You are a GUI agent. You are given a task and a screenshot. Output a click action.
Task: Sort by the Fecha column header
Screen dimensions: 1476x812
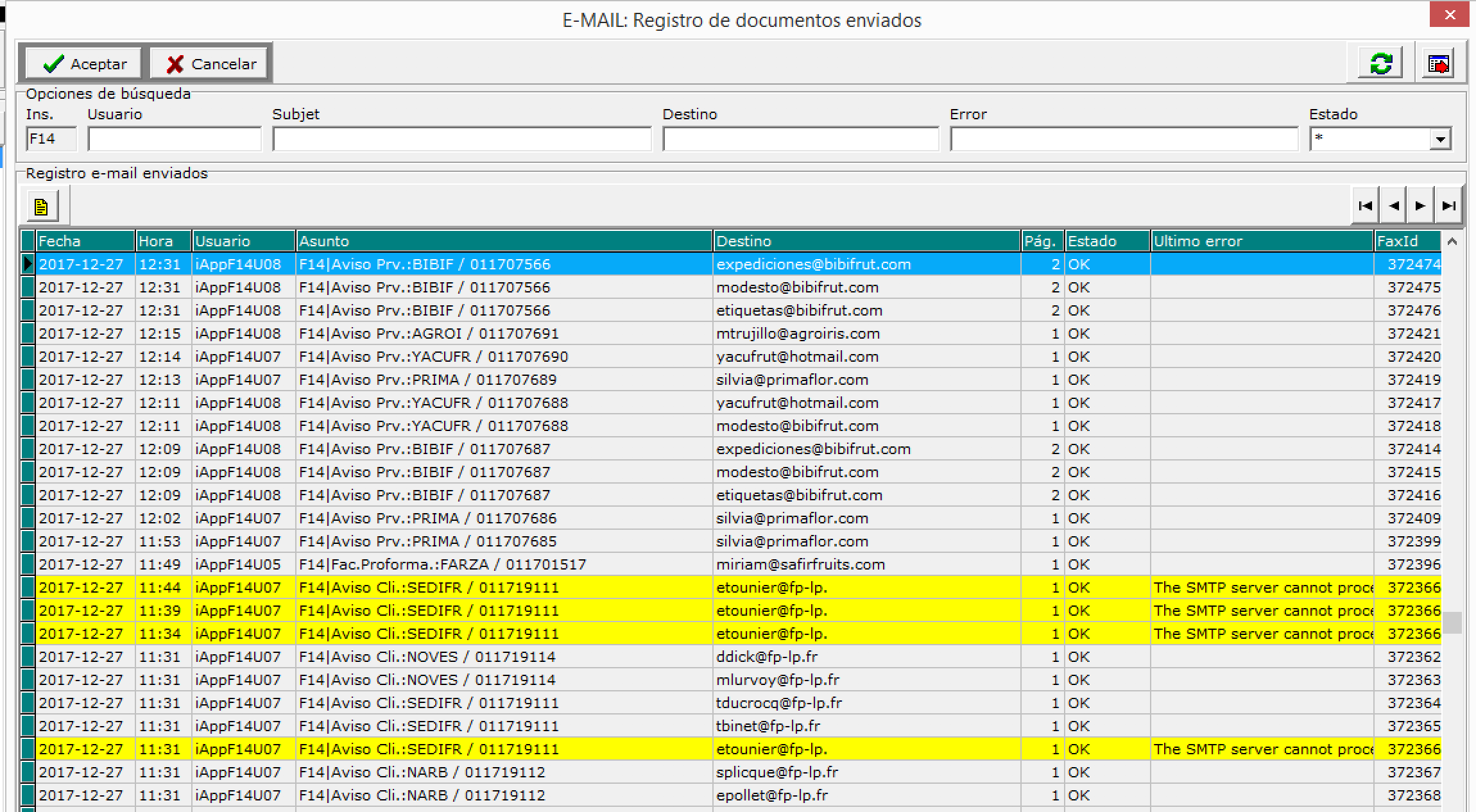click(85, 241)
